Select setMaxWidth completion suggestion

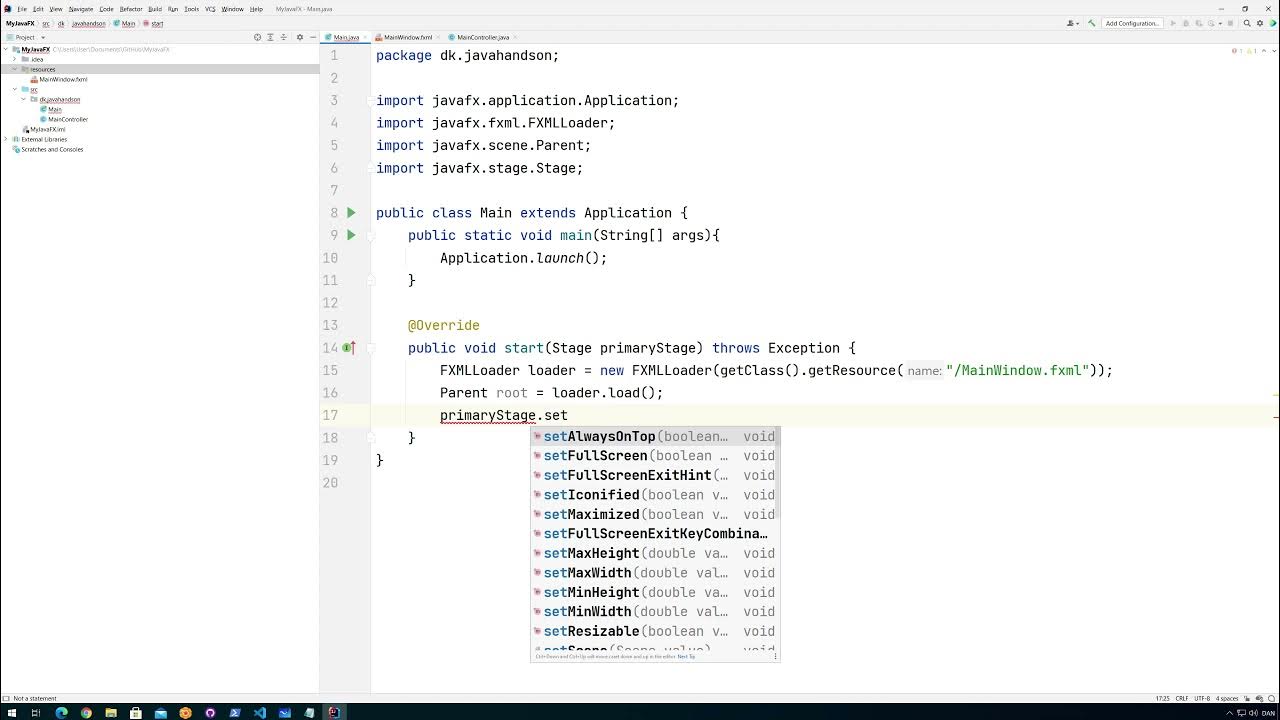click(x=655, y=573)
